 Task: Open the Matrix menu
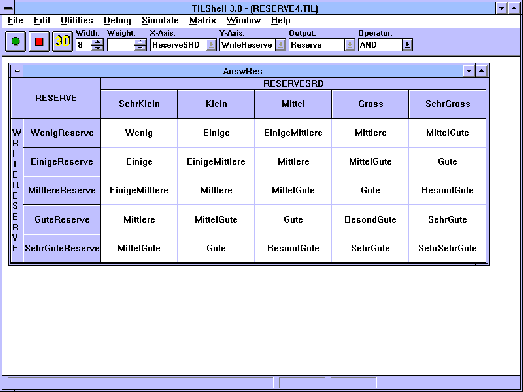click(202, 21)
